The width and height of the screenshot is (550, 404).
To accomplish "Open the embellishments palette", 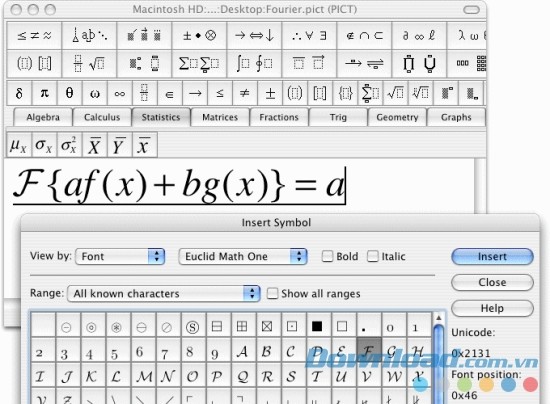I will coord(144,35).
